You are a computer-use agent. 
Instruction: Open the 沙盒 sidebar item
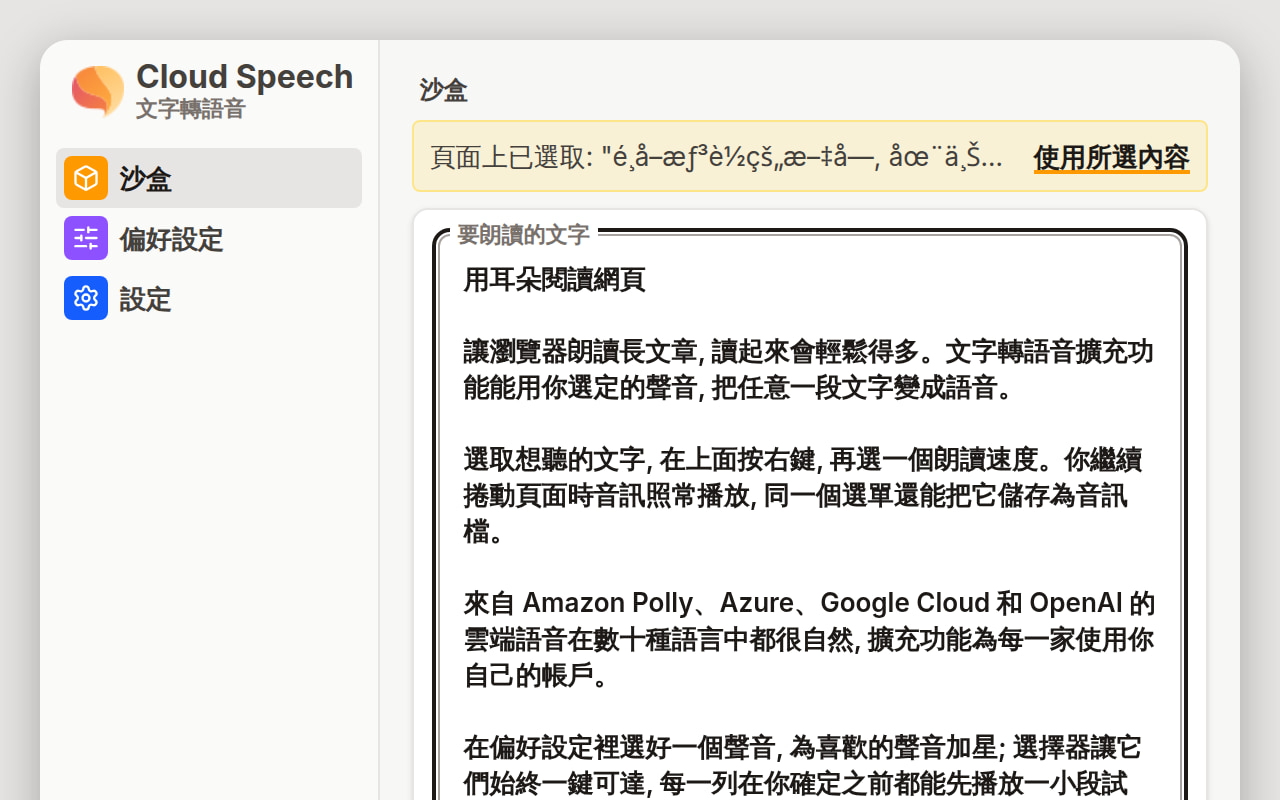coord(209,178)
